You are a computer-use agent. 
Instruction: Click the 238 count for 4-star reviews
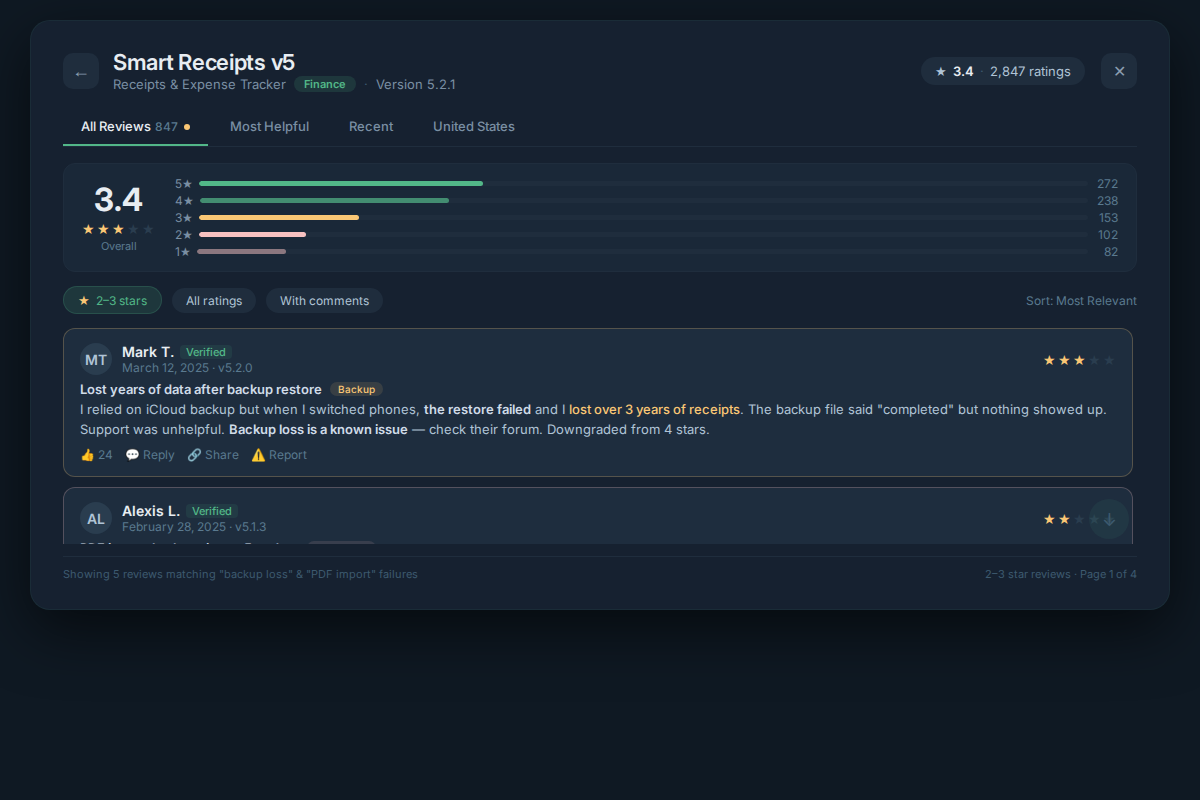coord(1107,201)
